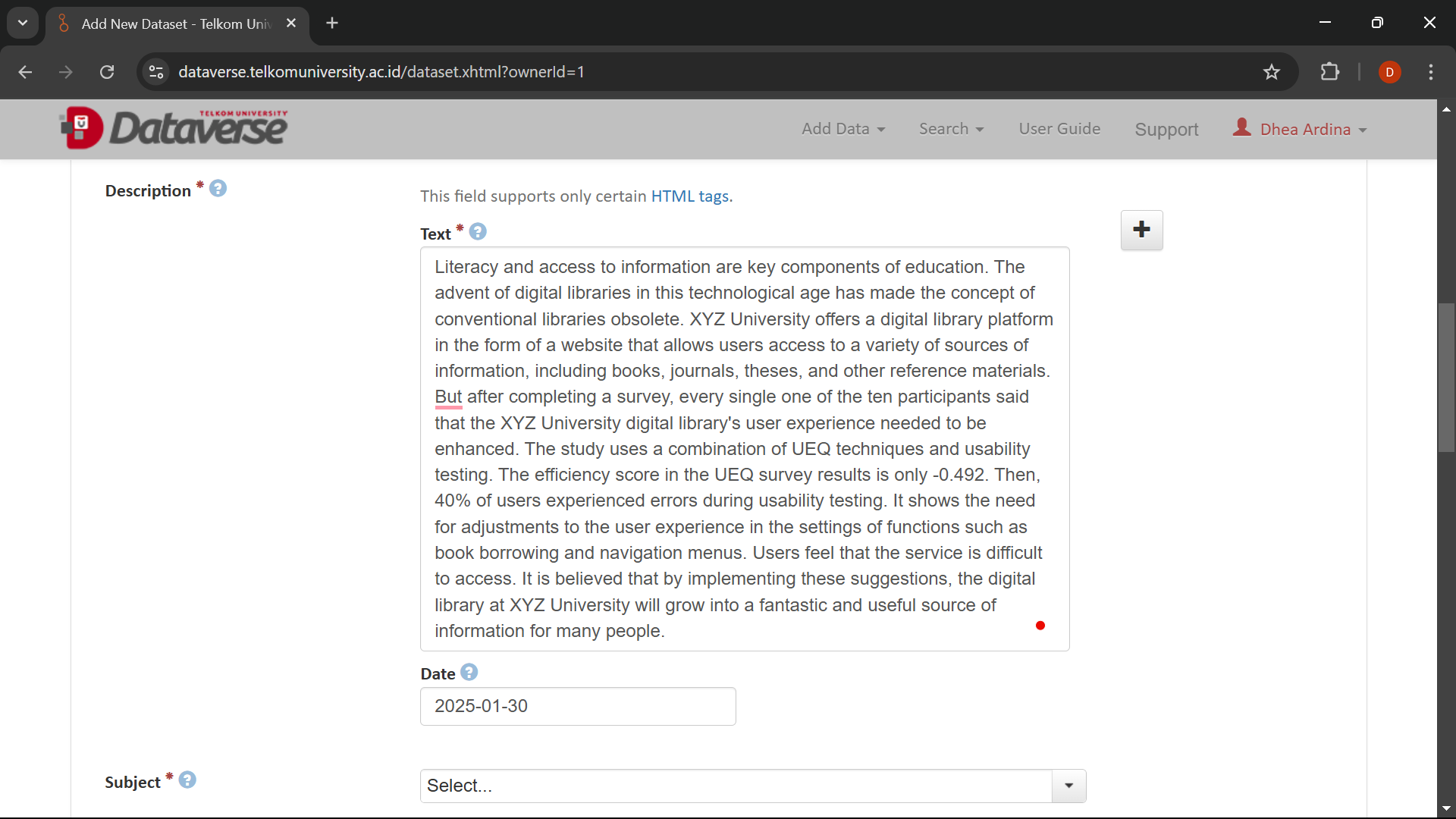Click the Date help question-mark icon

(469, 673)
